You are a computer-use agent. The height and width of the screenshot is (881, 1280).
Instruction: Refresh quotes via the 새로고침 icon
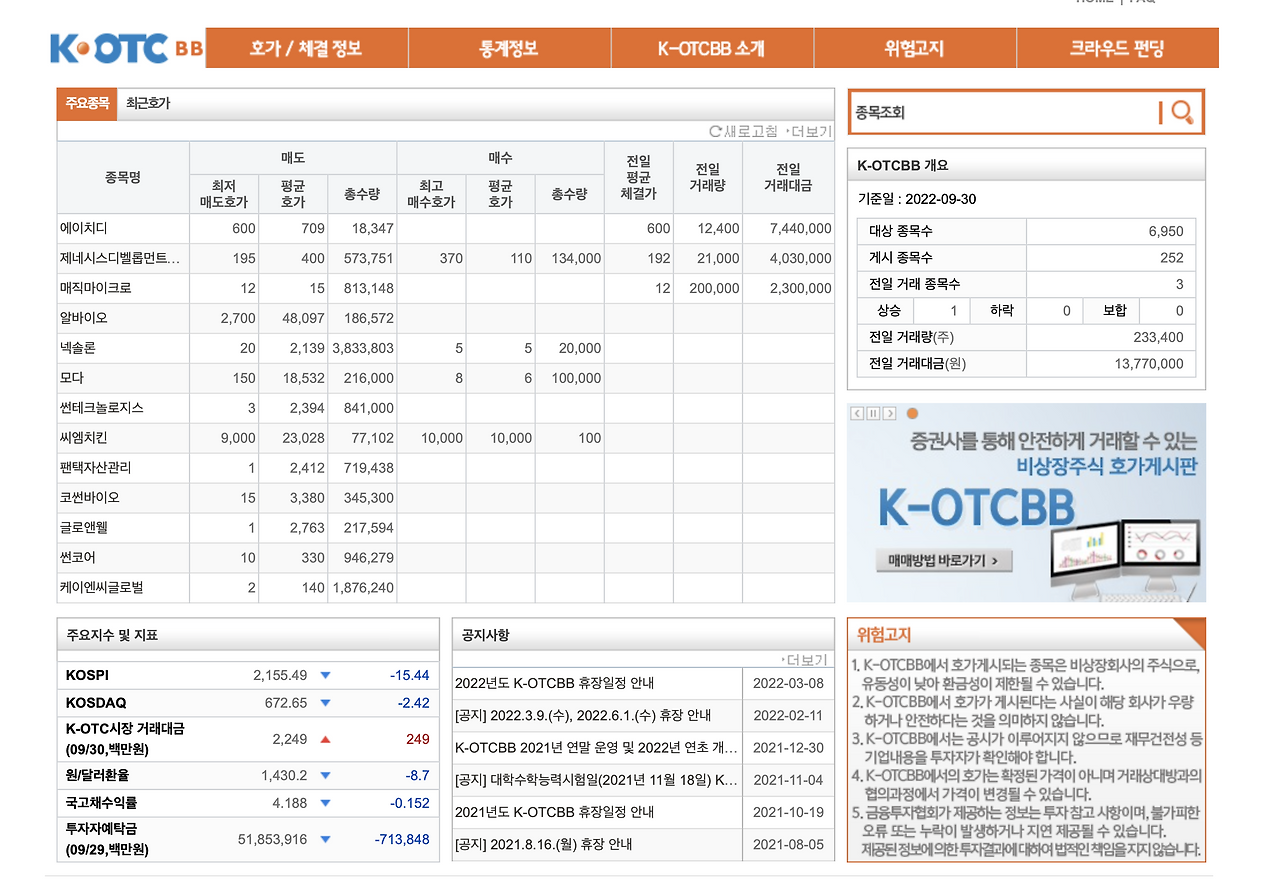(716, 130)
